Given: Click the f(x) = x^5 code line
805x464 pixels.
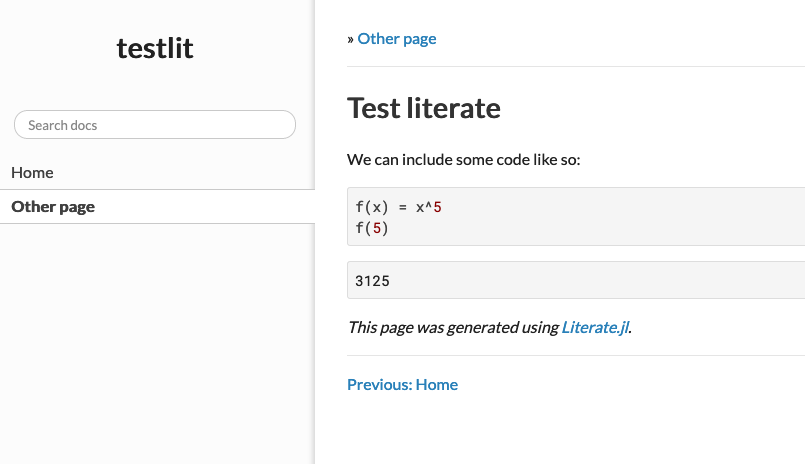Looking at the screenshot, I should [x=398, y=207].
